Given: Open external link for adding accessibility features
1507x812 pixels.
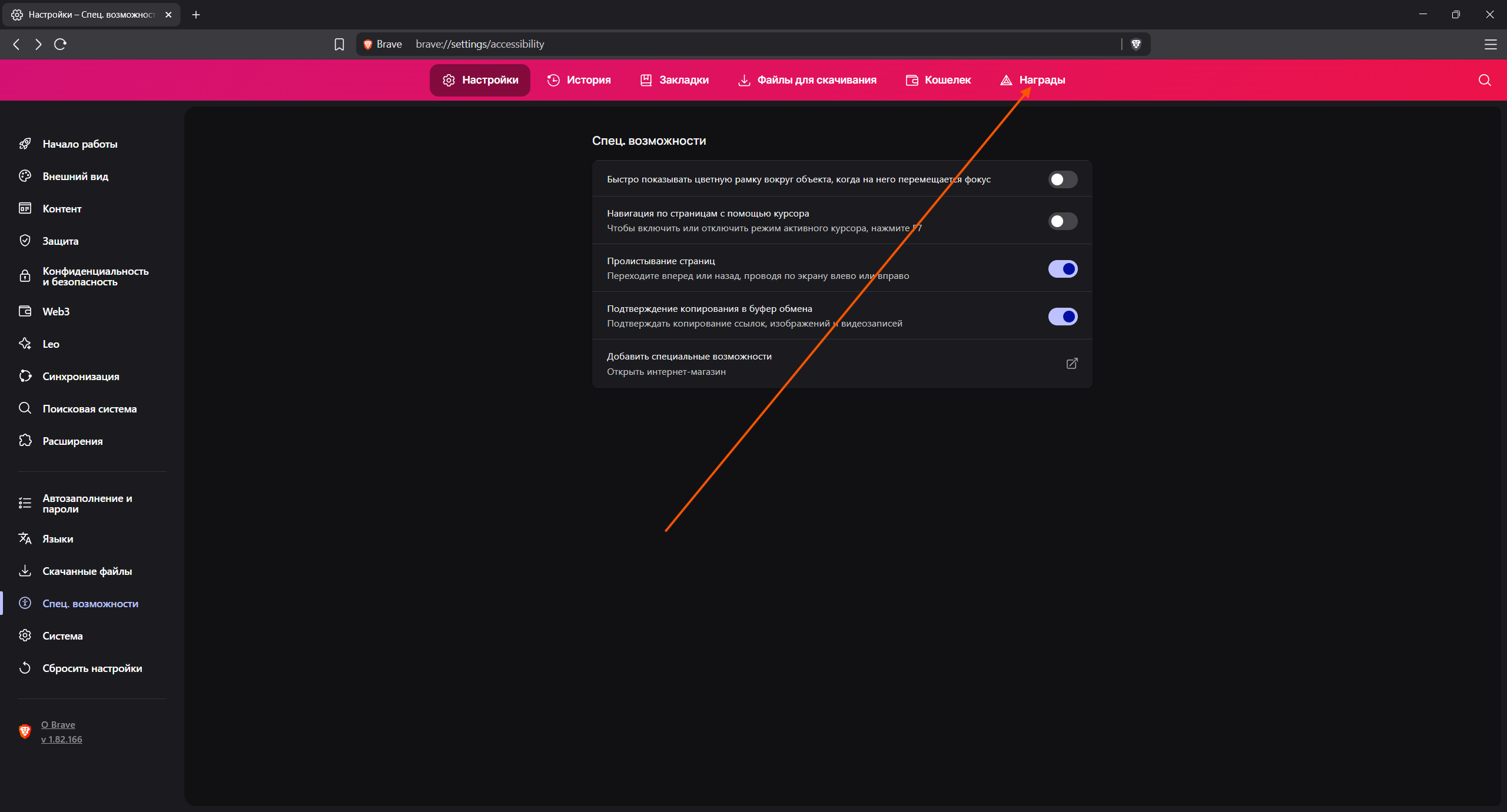Looking at the screenshot, I should [1071, 364].
